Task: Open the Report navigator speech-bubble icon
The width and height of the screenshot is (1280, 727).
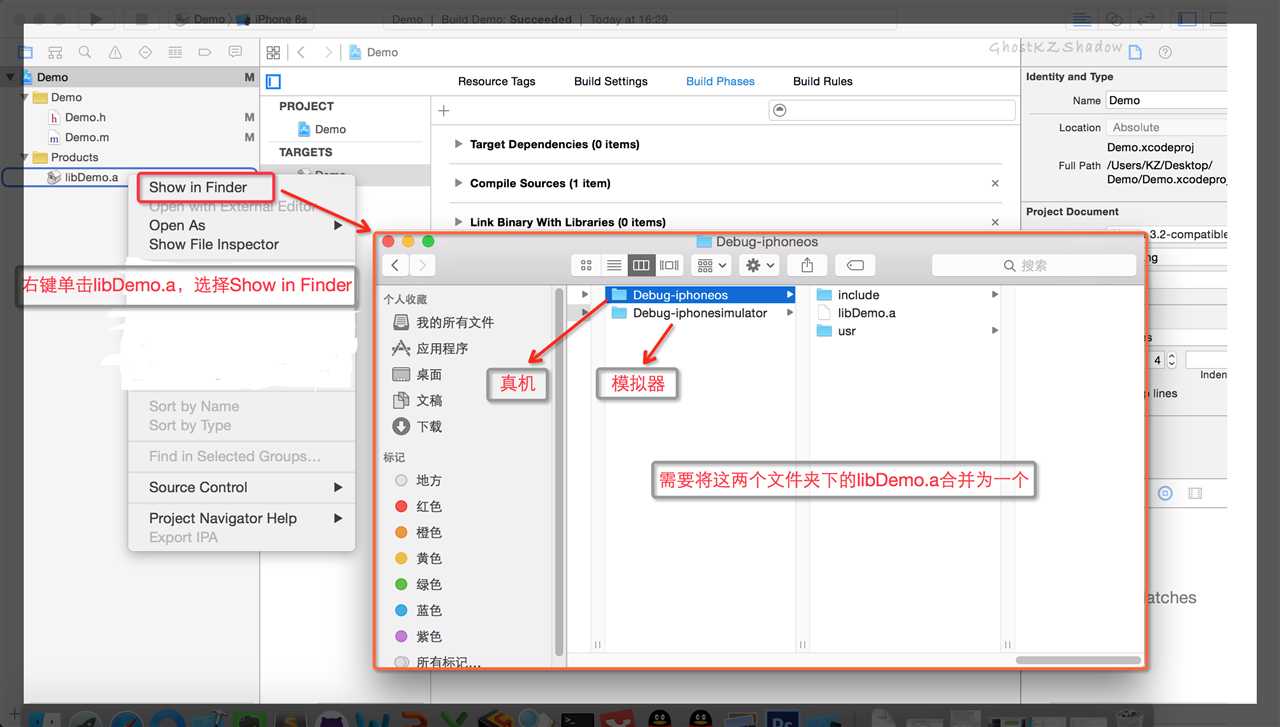Action: 235,52
